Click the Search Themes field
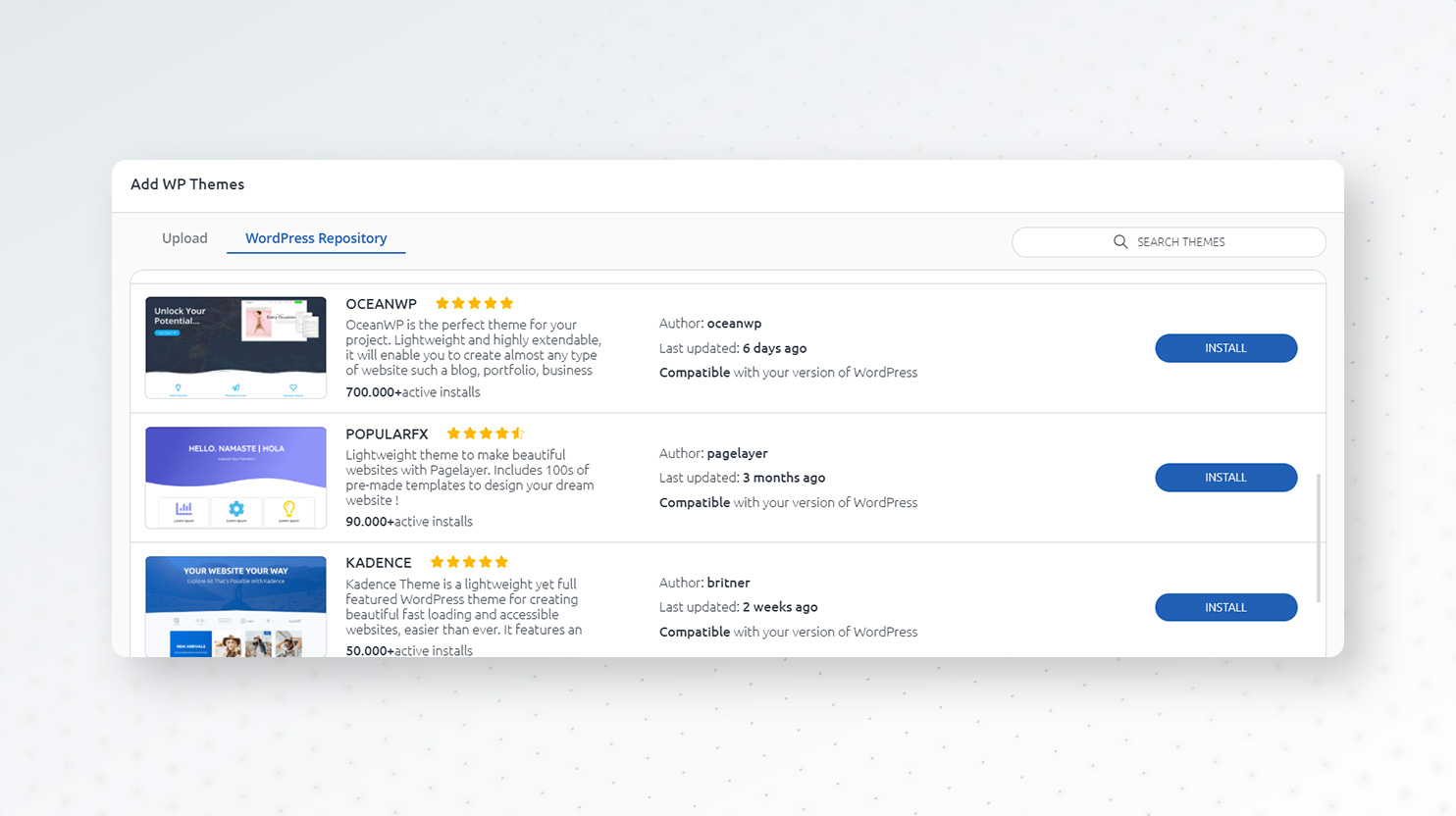This screenshot has width=1456, height=816. (1169, 242)
